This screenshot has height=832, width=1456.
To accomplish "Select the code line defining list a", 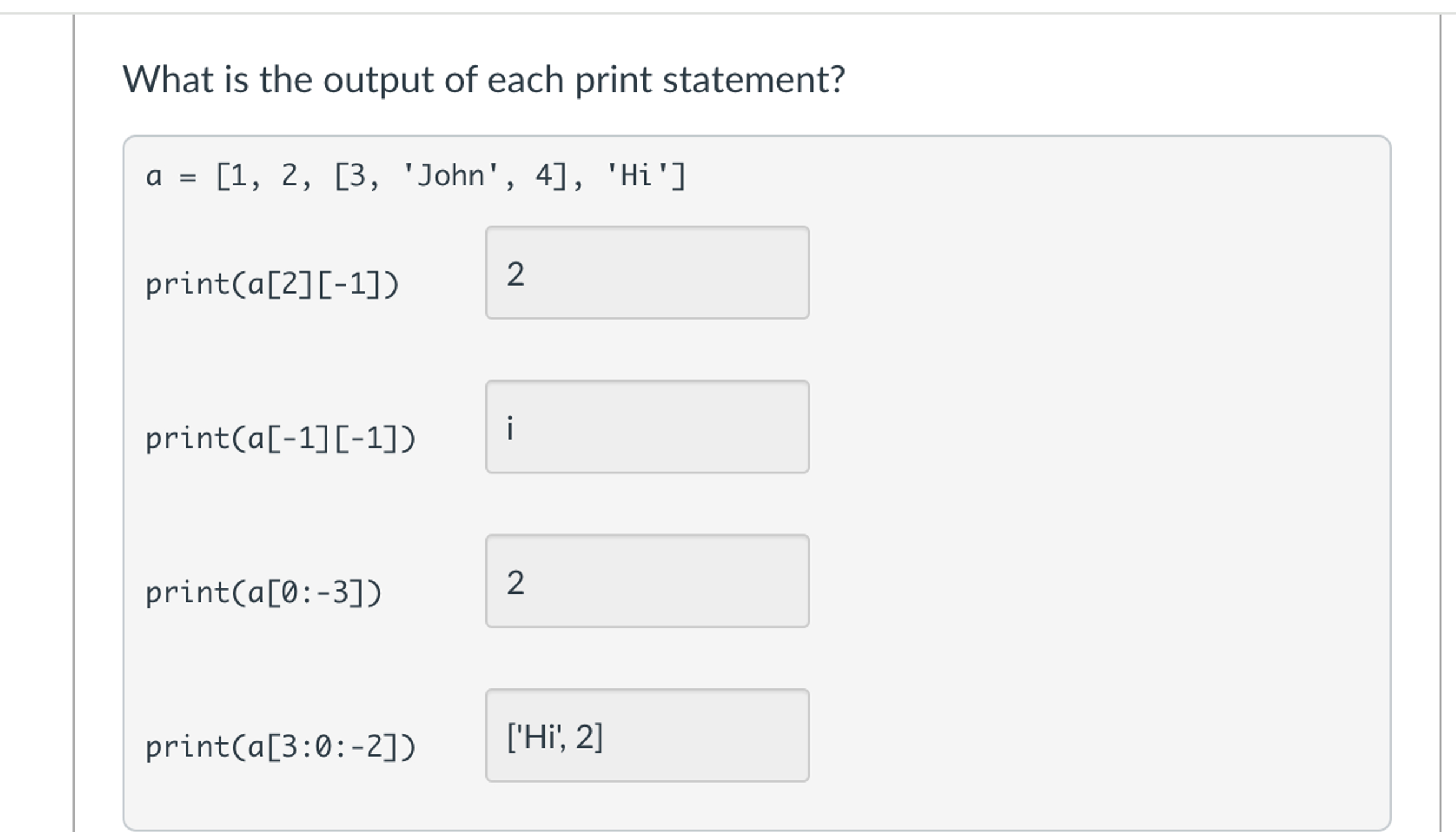I will [412, 175].
